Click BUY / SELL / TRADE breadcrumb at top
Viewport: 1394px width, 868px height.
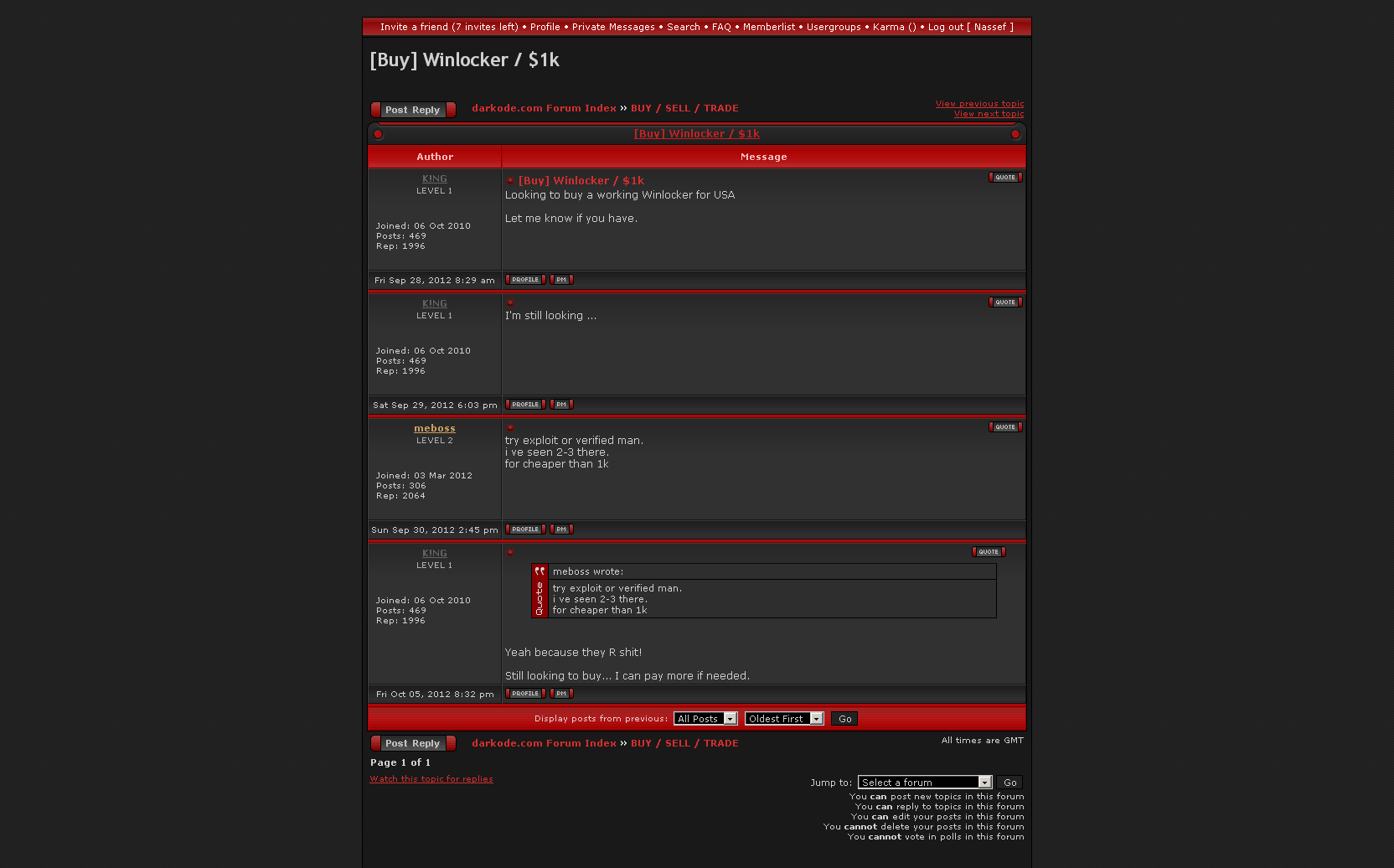click(x=684, y=108)
